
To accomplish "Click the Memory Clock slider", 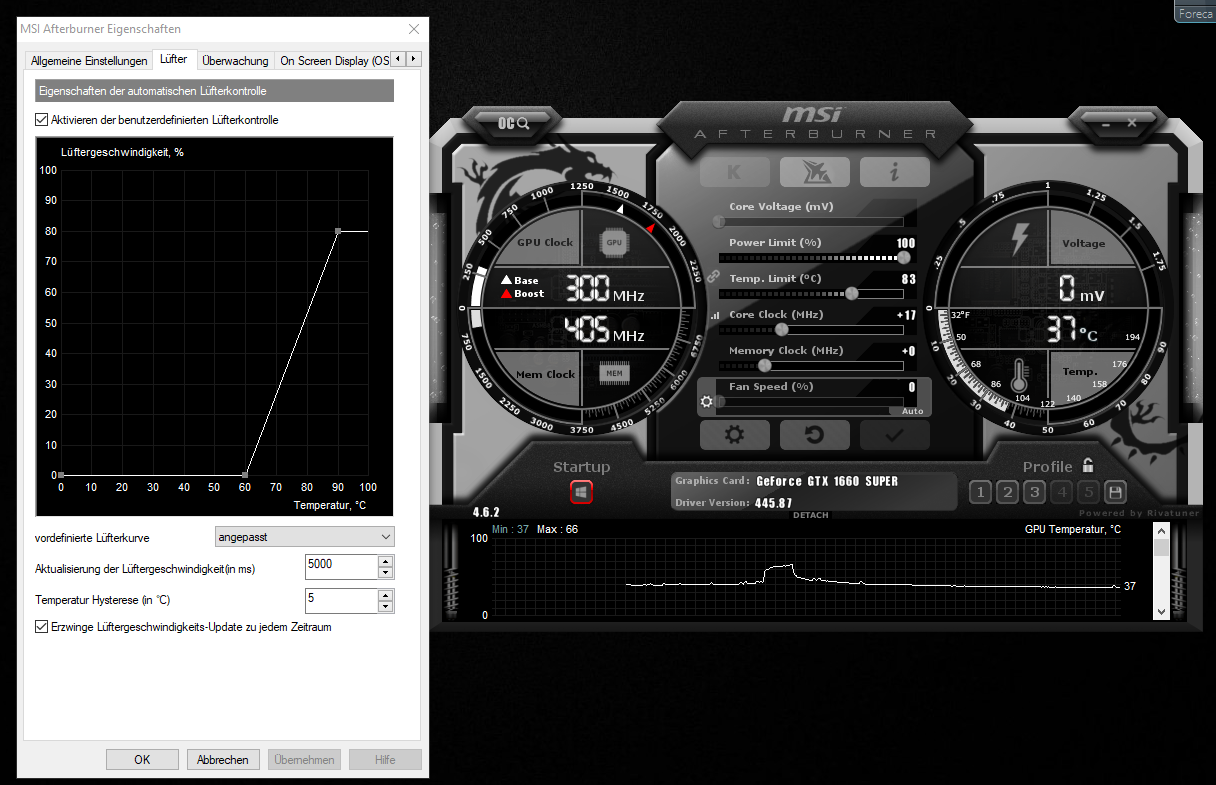I will coord(811,365).
